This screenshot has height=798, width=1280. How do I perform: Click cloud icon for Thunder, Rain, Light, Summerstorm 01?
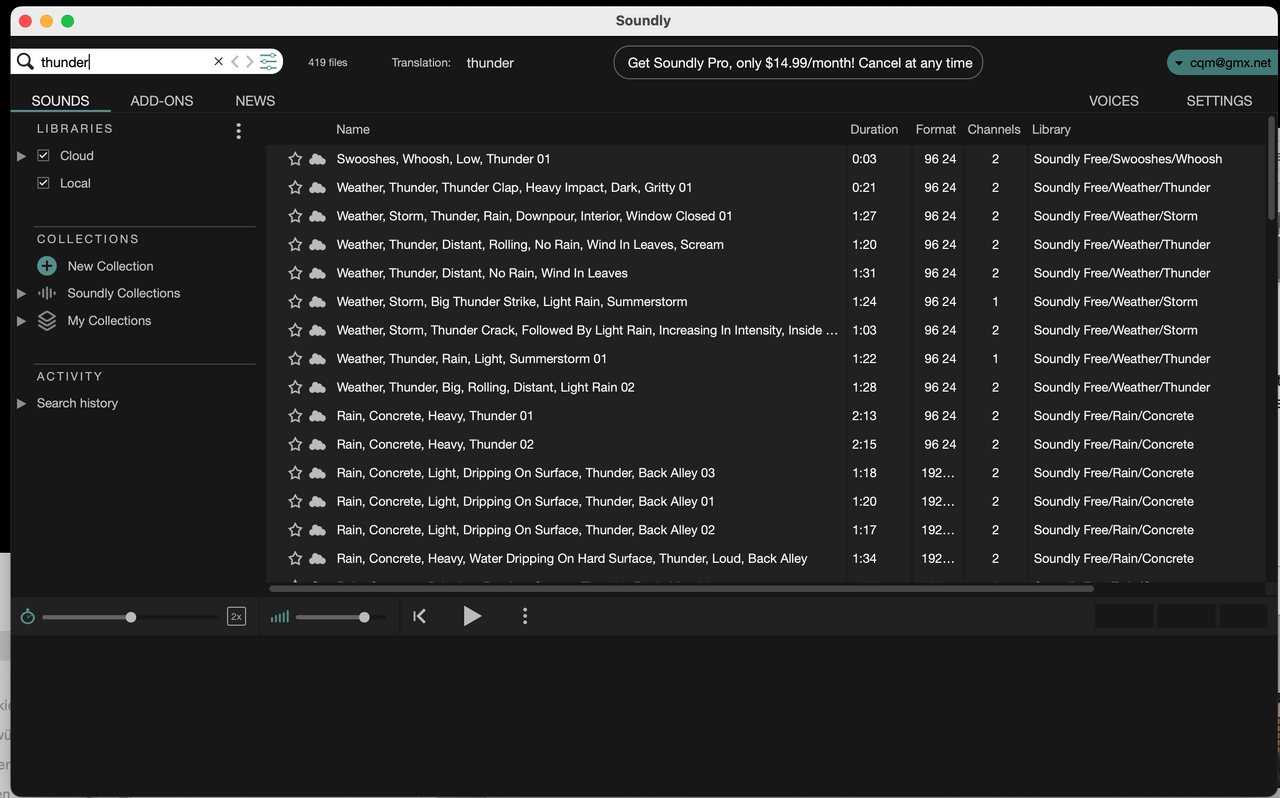(x=318, y=359)
